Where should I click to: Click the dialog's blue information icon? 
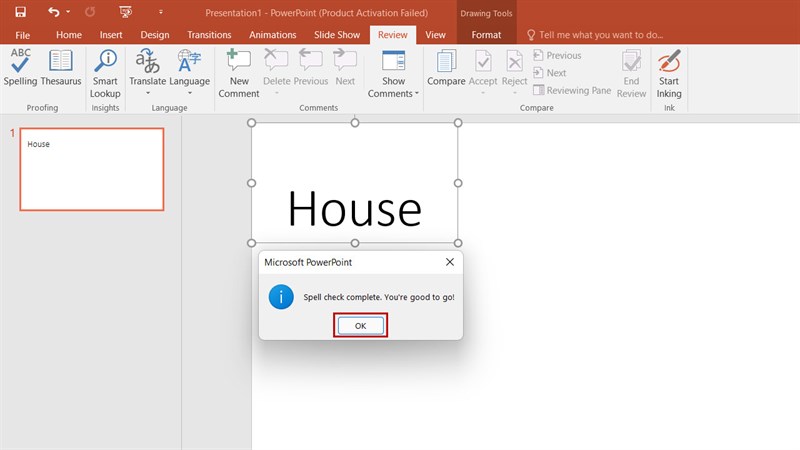[281, 297]
